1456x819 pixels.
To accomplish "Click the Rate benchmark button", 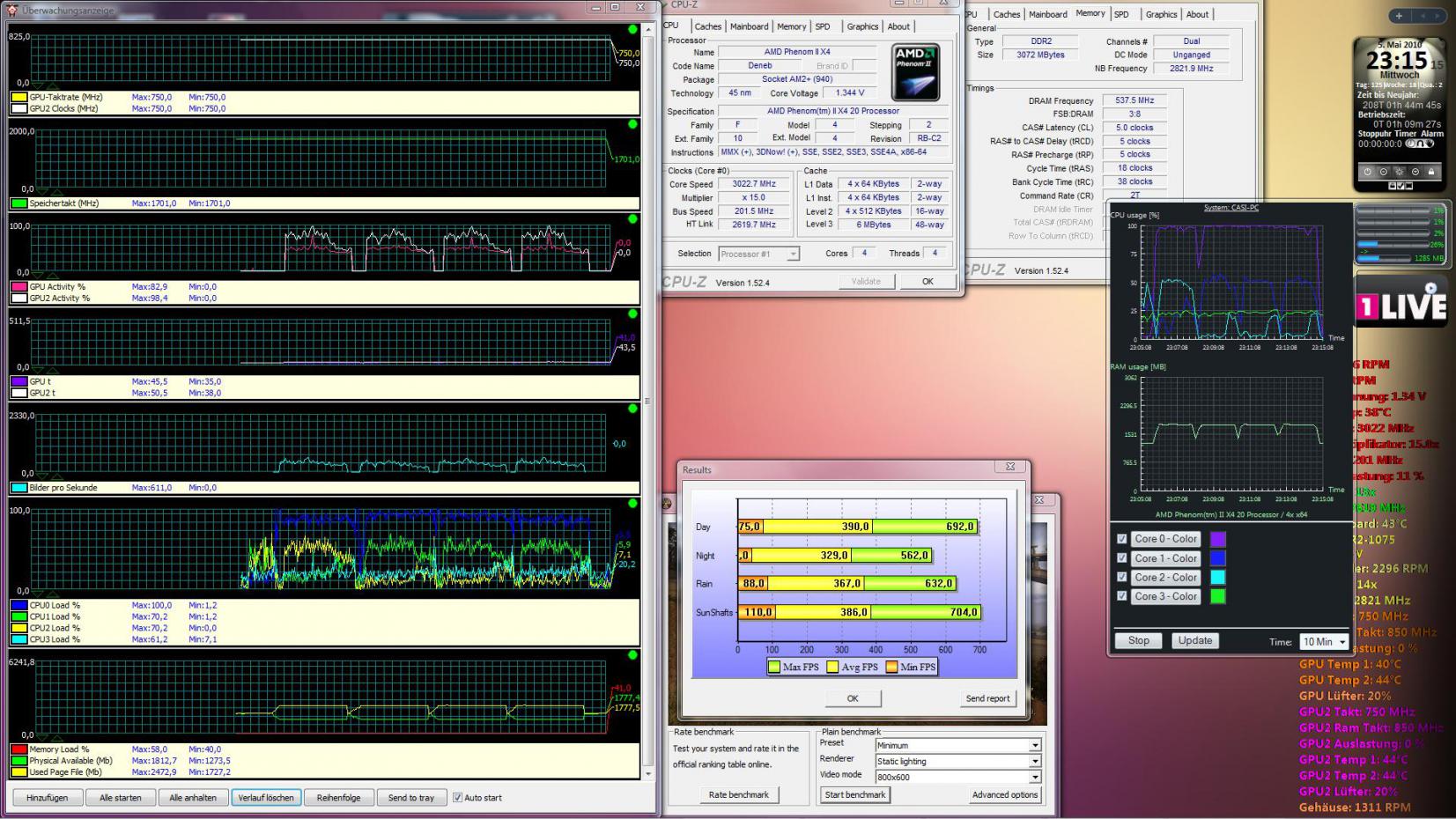I will (739, 795).
